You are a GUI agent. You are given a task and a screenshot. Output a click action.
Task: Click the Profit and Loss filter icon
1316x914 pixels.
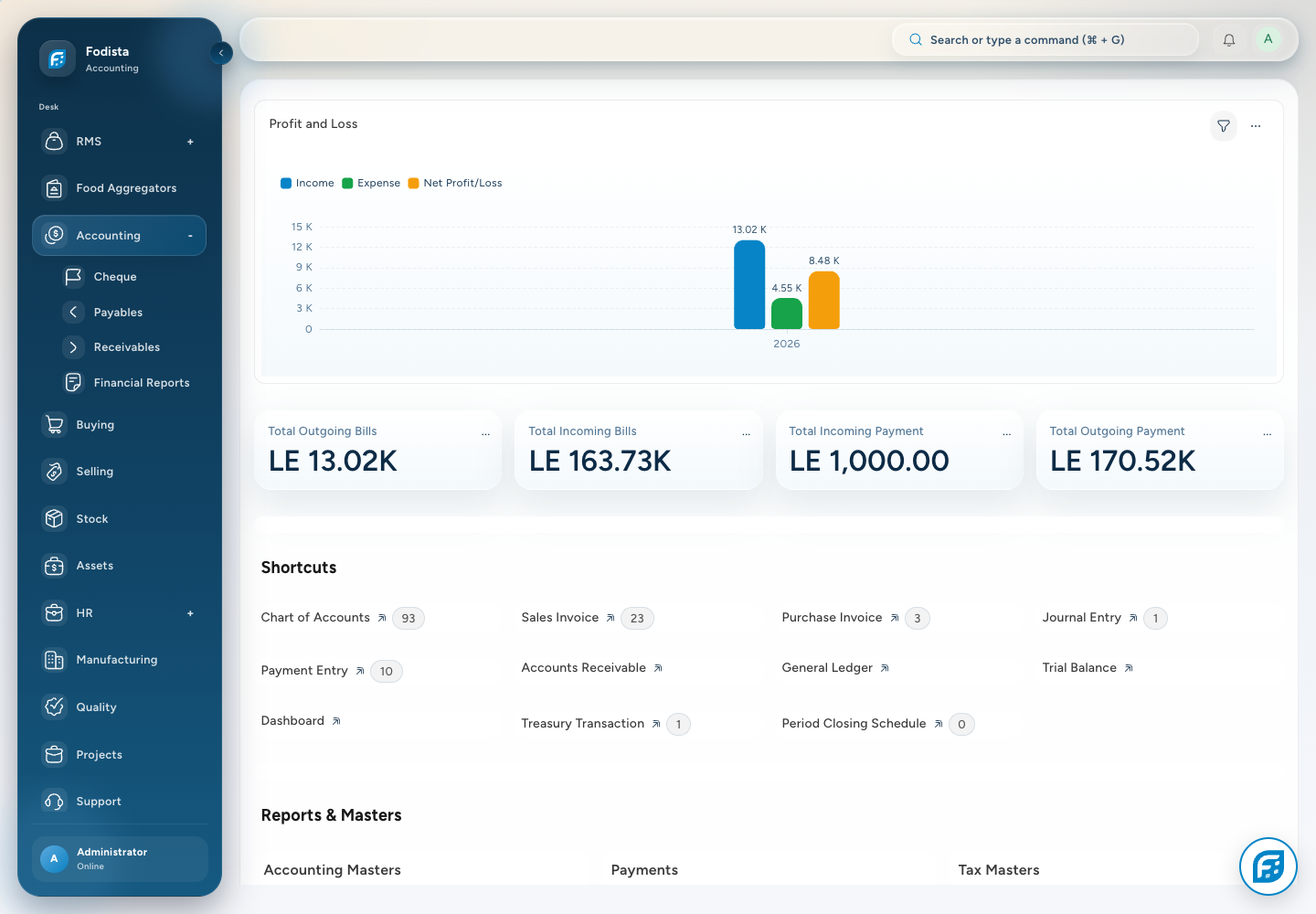[1223, 126]
